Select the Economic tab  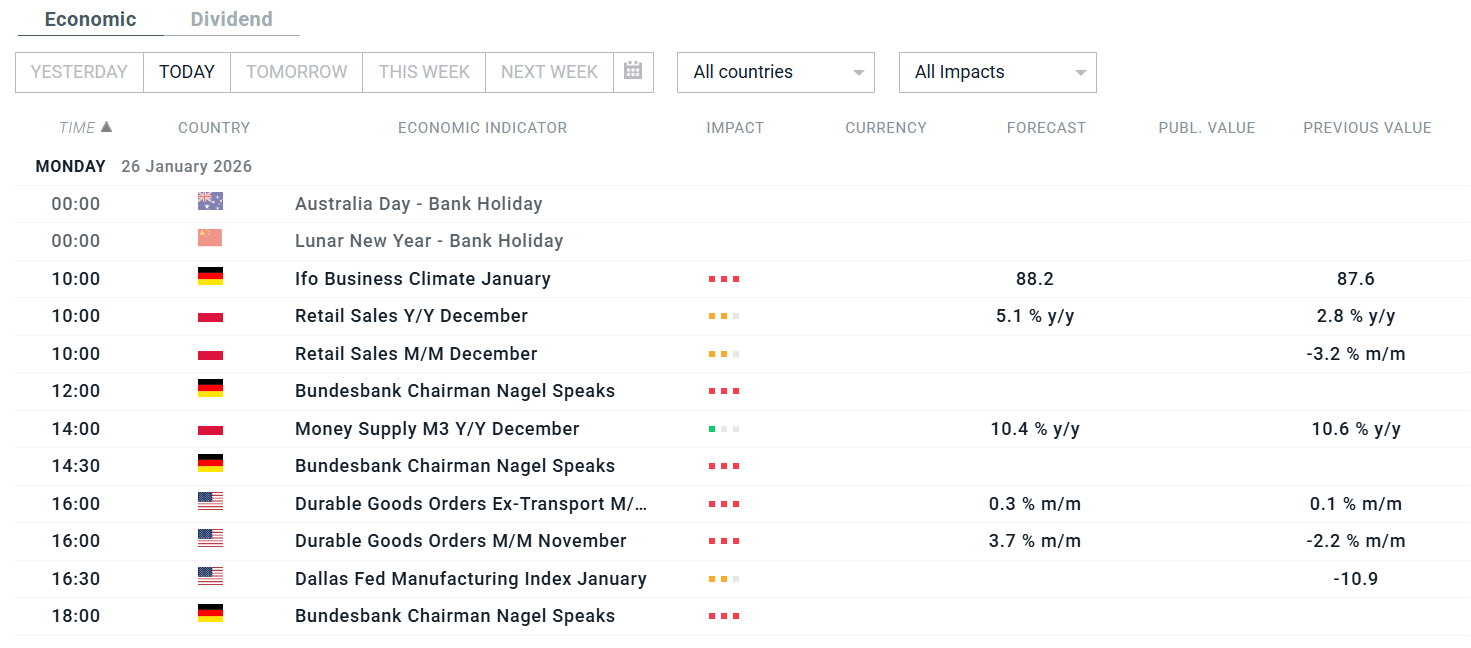[x=90, y=19]
